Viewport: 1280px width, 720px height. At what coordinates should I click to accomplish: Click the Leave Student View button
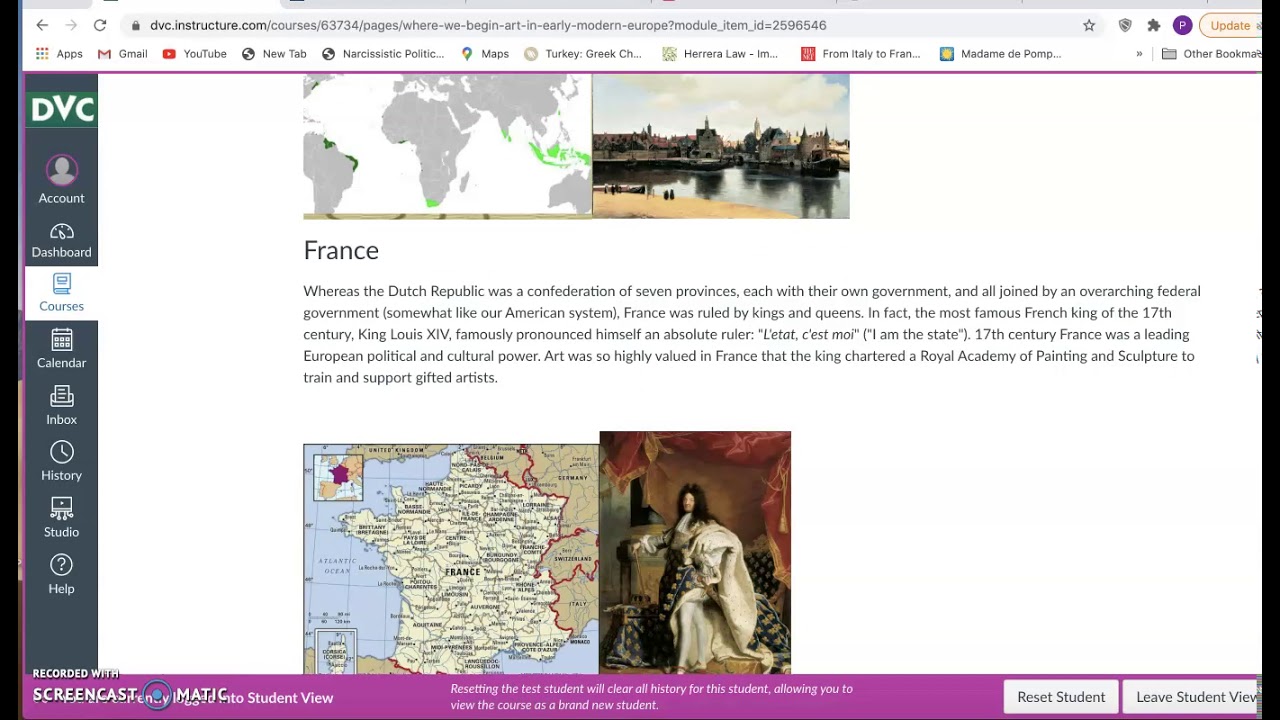(1192, 697)
